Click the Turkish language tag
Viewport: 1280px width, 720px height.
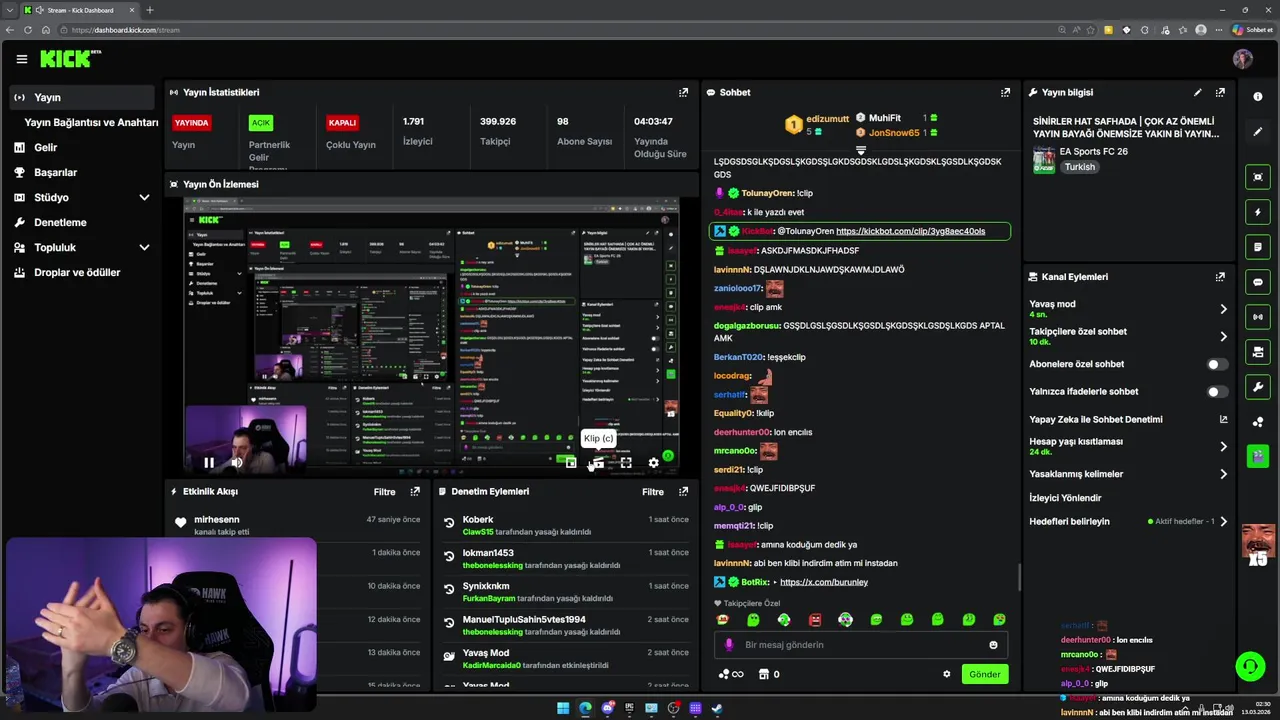(1079, 167)
